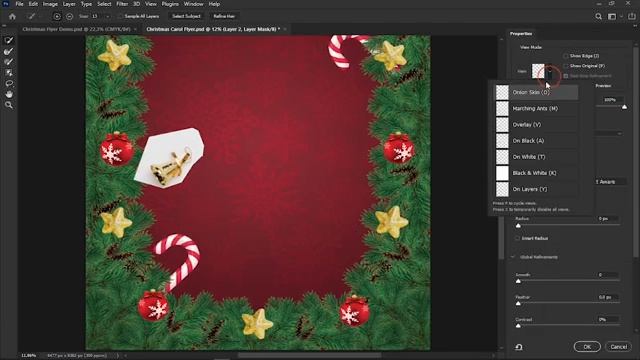Select the Refine Edge Brush tool

[x=9, y=51]
